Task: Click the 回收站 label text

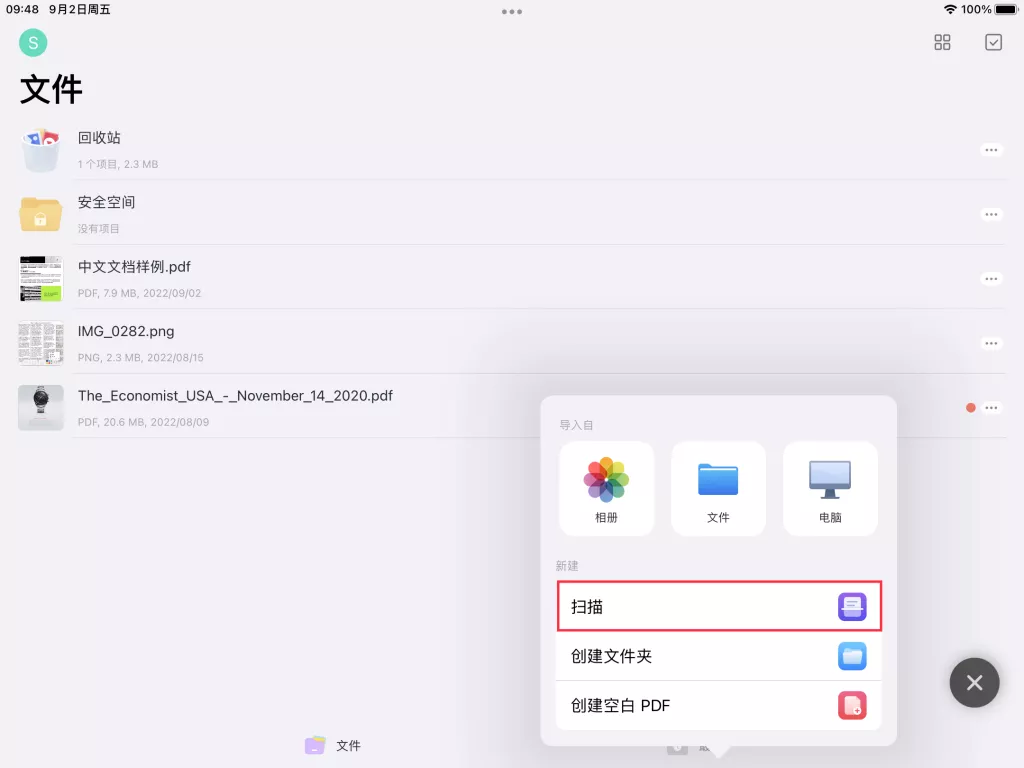Action: (99, 138)
